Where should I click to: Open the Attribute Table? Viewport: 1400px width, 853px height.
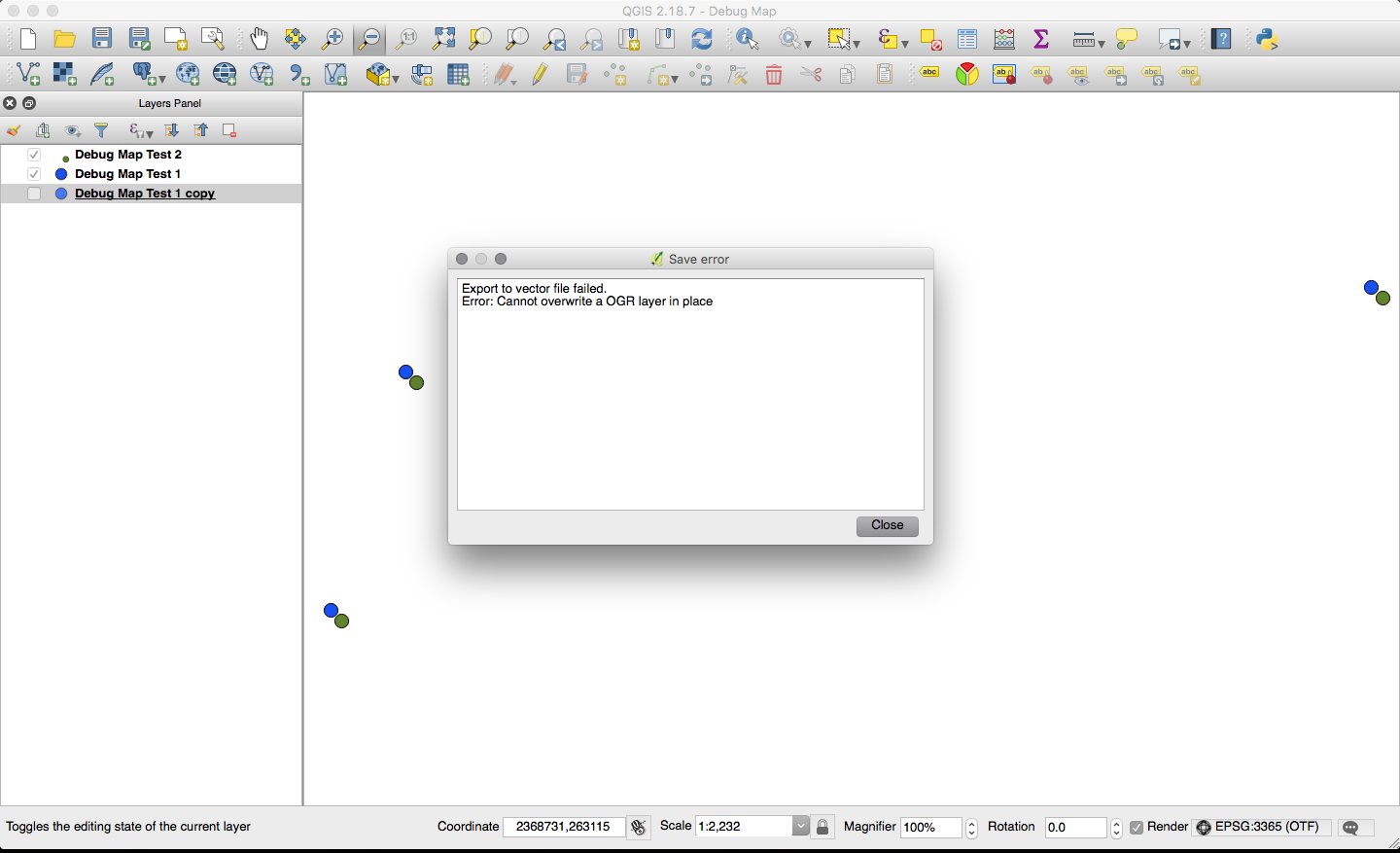(965, 39)
